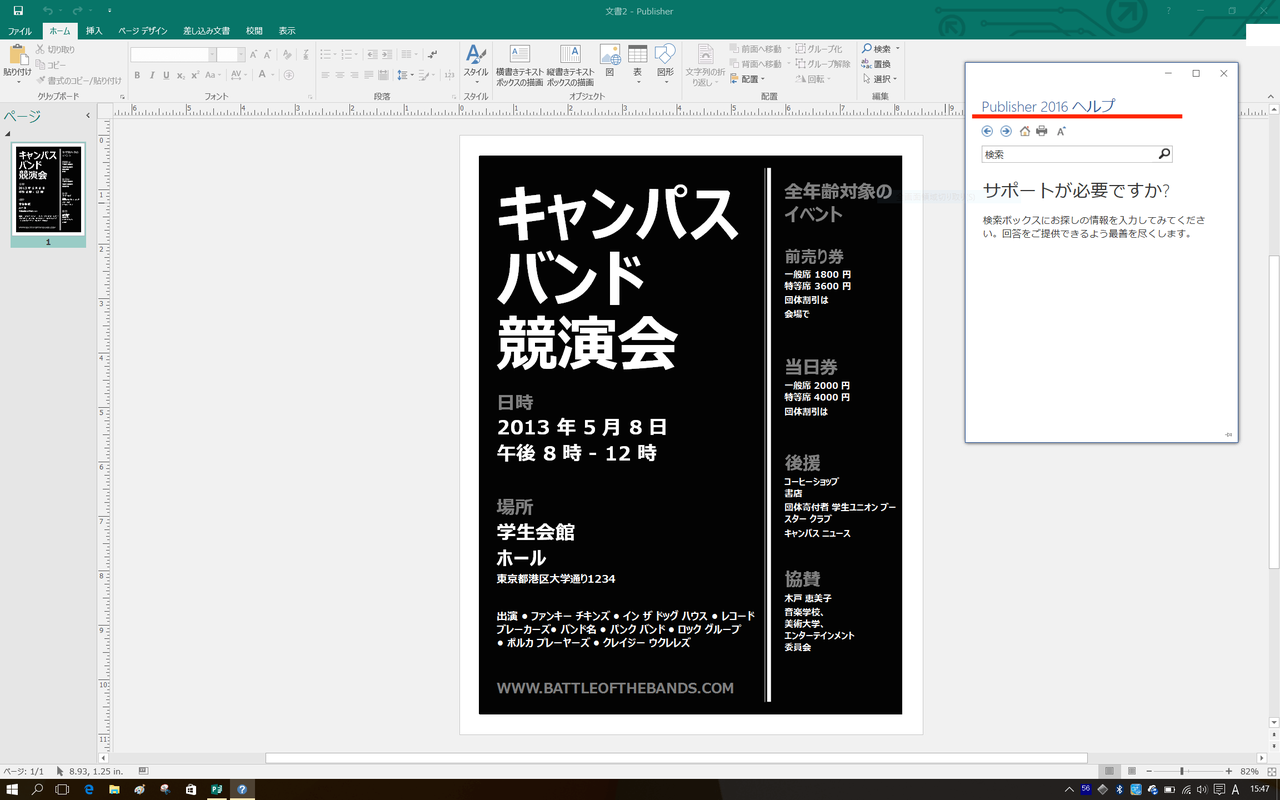1280x800 pixels.
Task: Open the ファイル menu
Action: 20,31
